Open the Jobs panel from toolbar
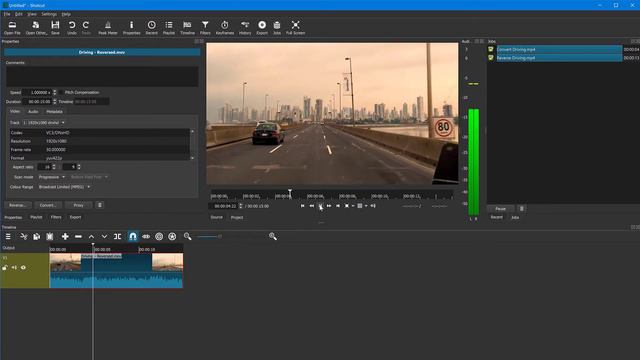 coord(277,28)
